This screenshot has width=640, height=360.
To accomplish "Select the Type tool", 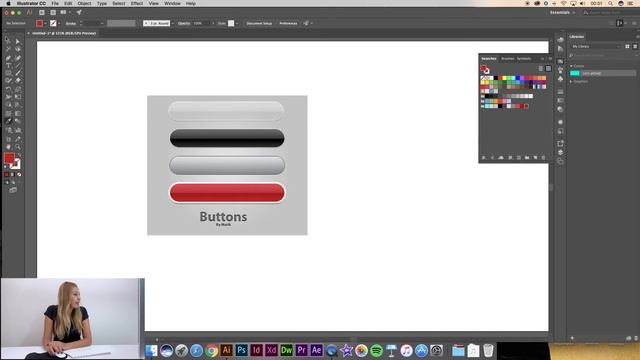I will [x=8, y=65].
